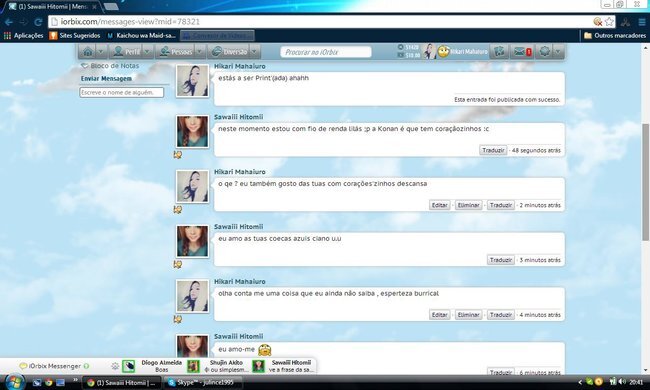Image resolution: width=650 pixels, height=390 pixels.
Task: Open the iOrbix home icon
Action: point(88,52)
